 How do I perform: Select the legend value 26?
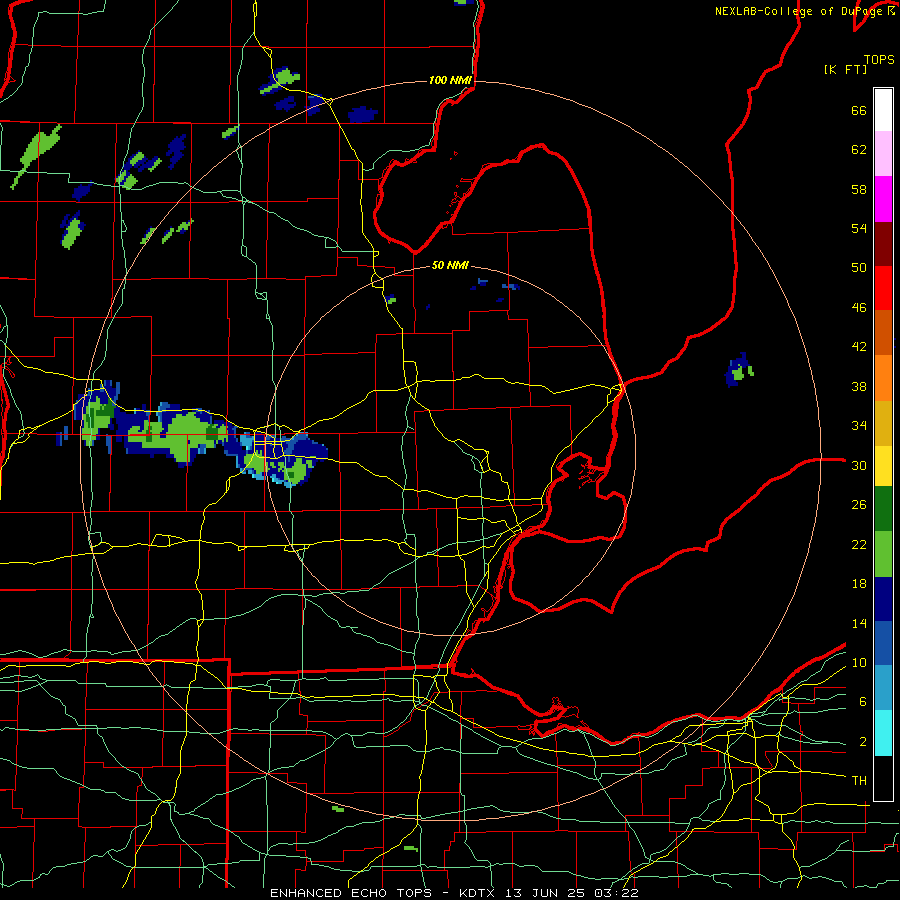(859, 505)
